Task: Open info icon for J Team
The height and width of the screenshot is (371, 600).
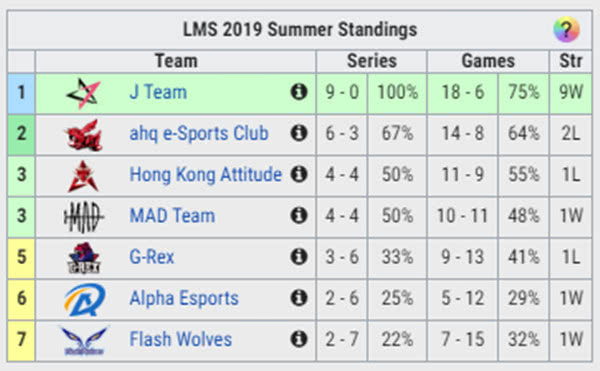Action: click(299, 92)
